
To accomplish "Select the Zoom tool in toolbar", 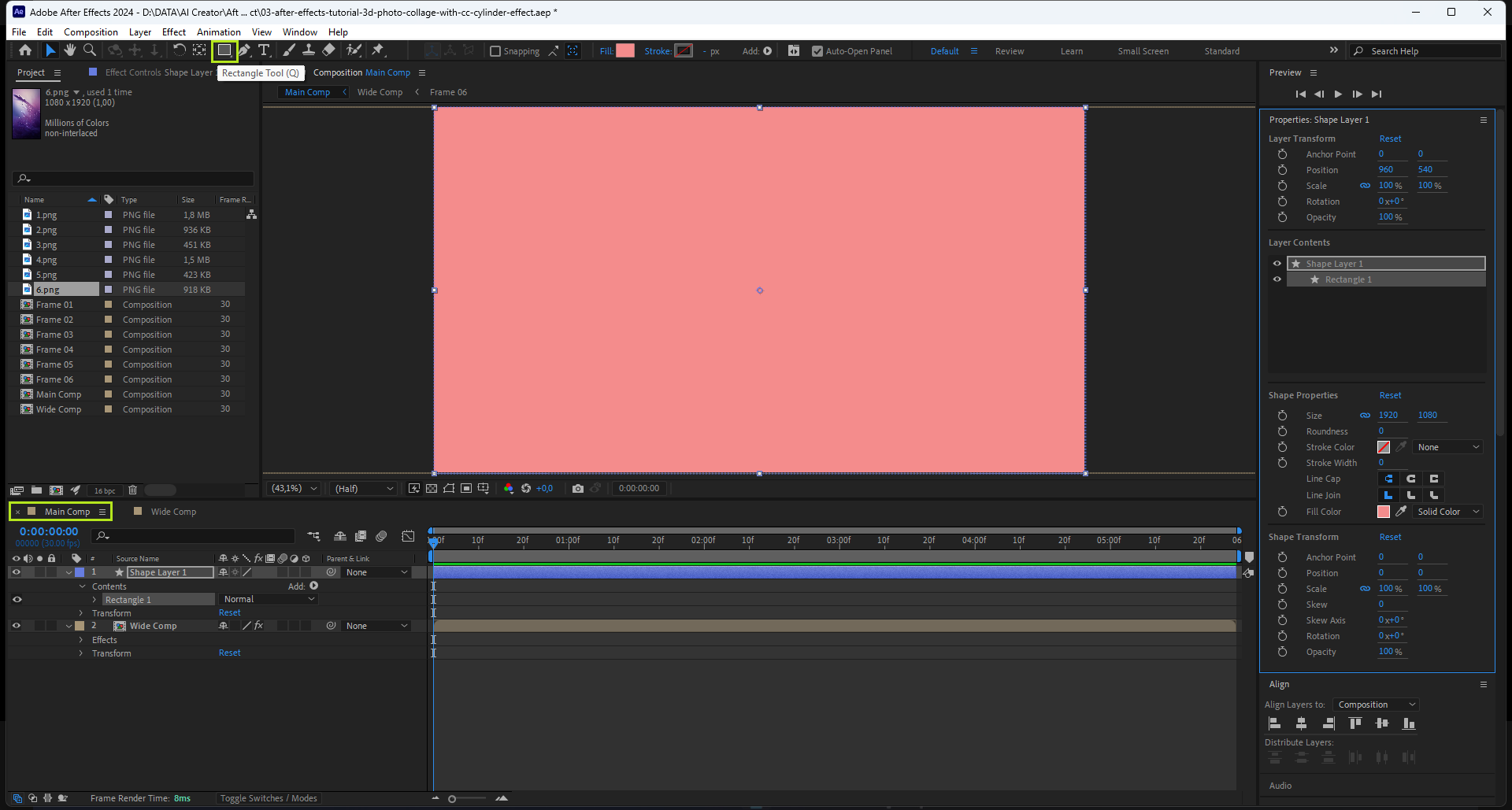I will pos(90,50).
